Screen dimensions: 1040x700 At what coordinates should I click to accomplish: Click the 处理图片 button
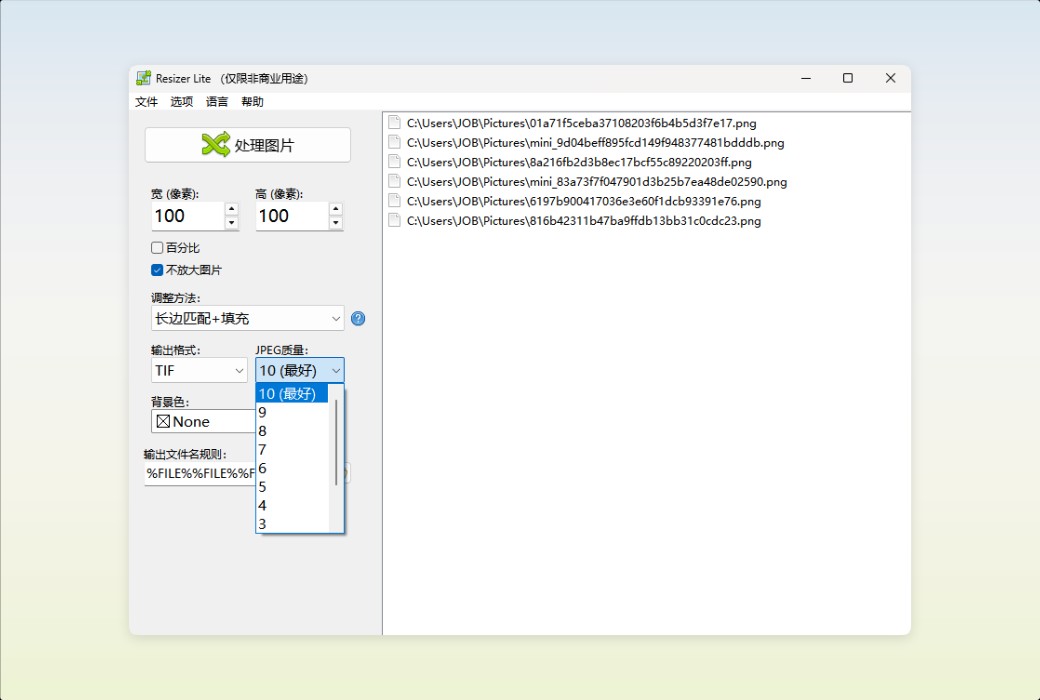(x=248, y=144)
